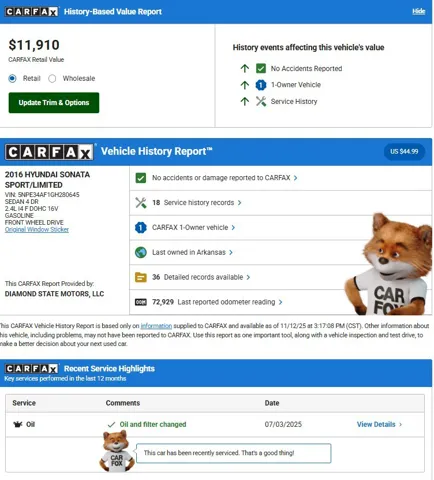
Task: Expand the Last reported odometer reading chevron
Action: [280, 302]
